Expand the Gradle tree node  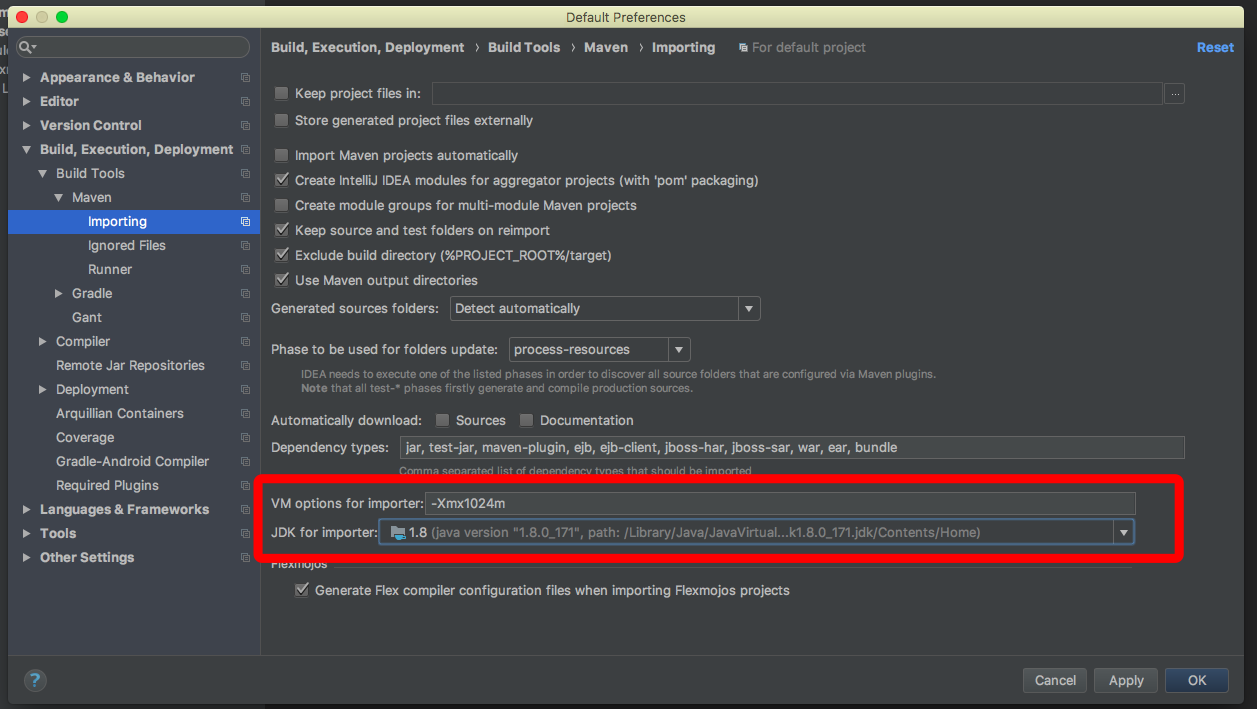coord(59,294)
